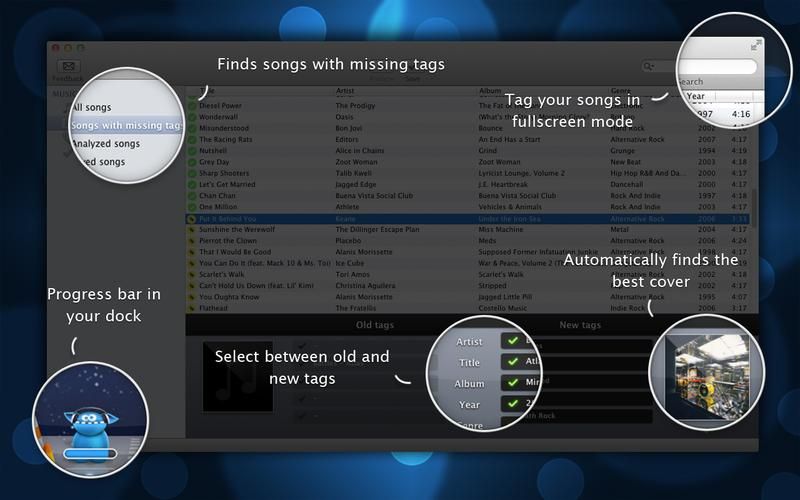Screen dimensions: 800x500
Task: Click green check icon beside Sharp Shooters
Action: point(192,173)
